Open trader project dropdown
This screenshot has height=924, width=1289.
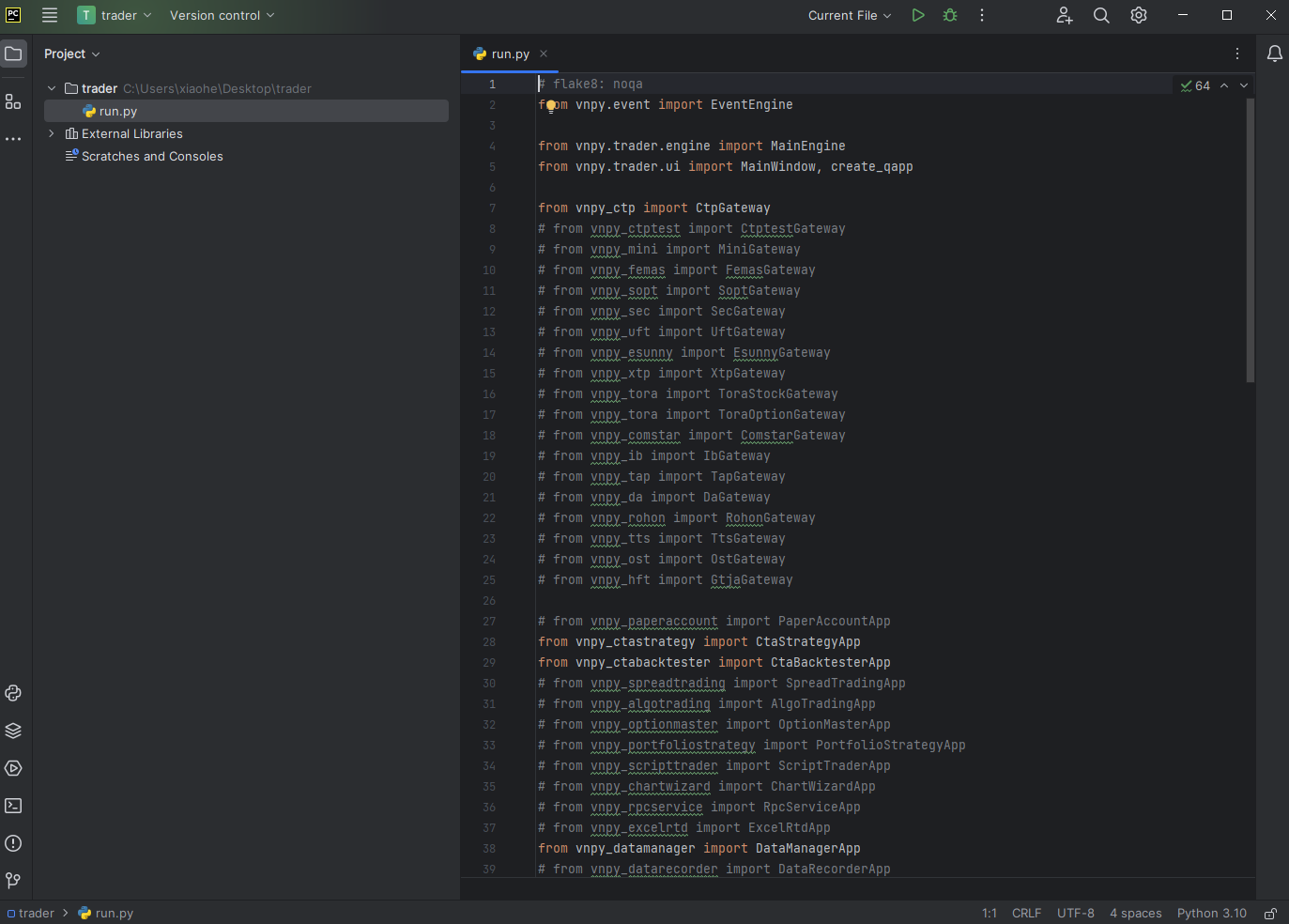tap(115, 15)
